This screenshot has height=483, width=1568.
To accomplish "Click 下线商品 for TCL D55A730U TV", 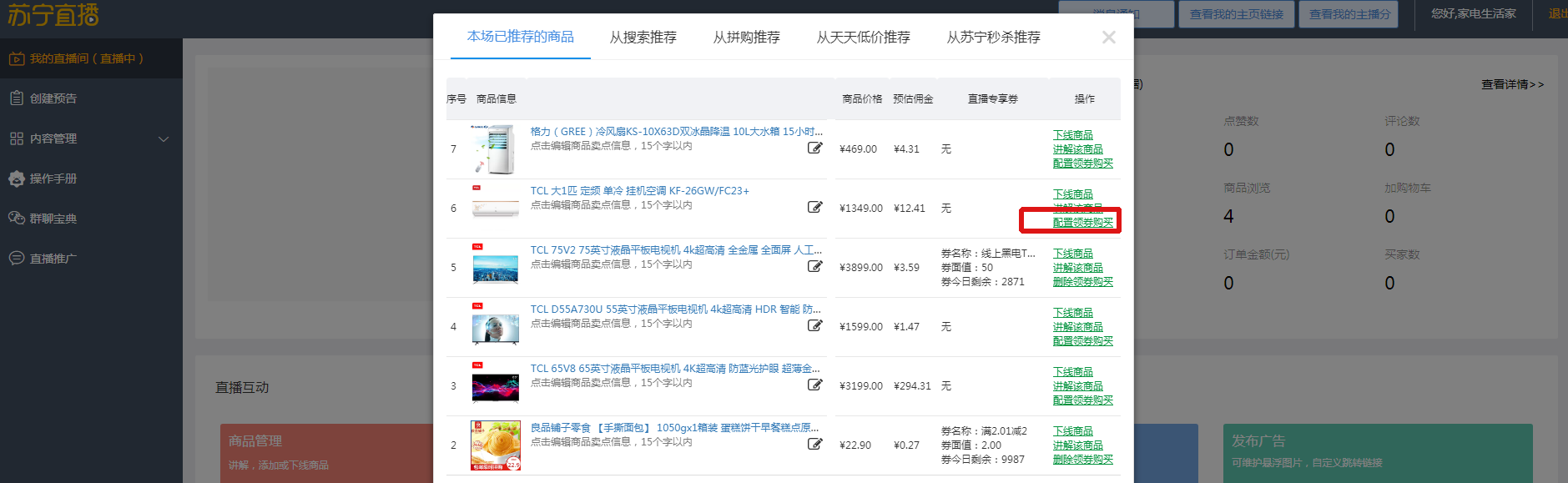I will pyautogui.click(x=1073, y=313).
